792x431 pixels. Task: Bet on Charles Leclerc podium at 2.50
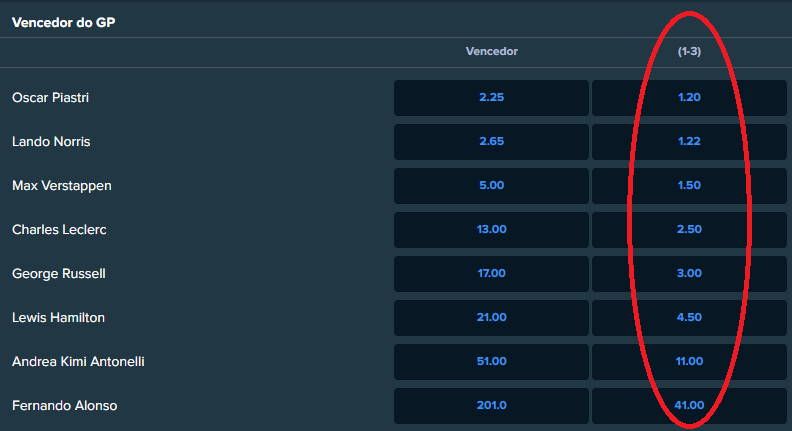coord(689,229)
